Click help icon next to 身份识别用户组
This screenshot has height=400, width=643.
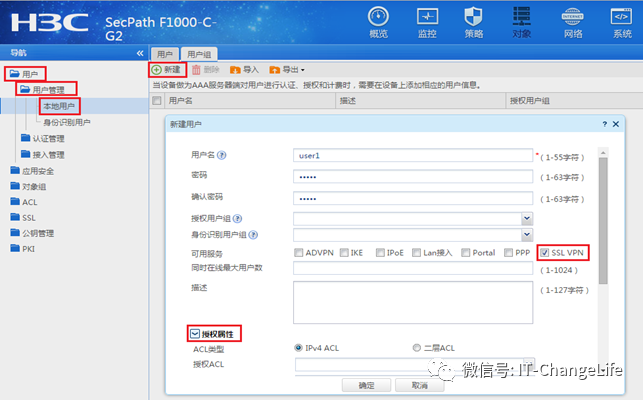click(253, 235)
